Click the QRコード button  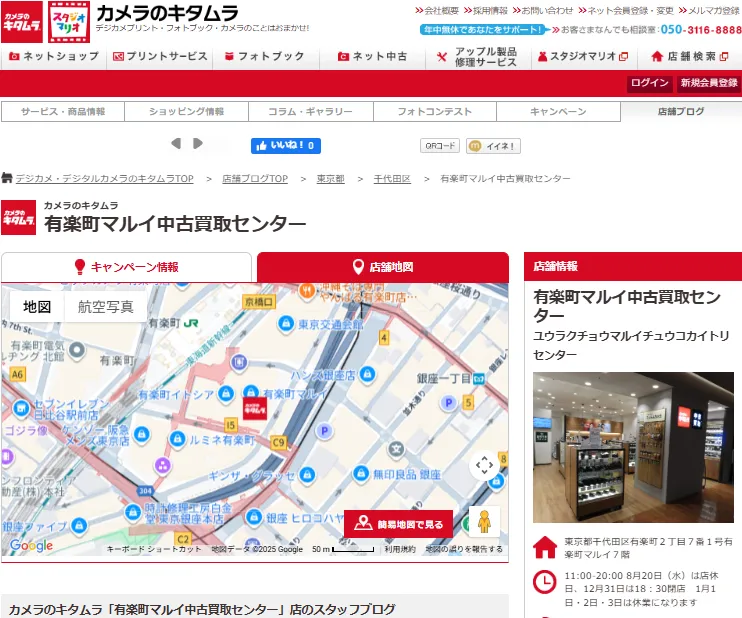point(440,146)
